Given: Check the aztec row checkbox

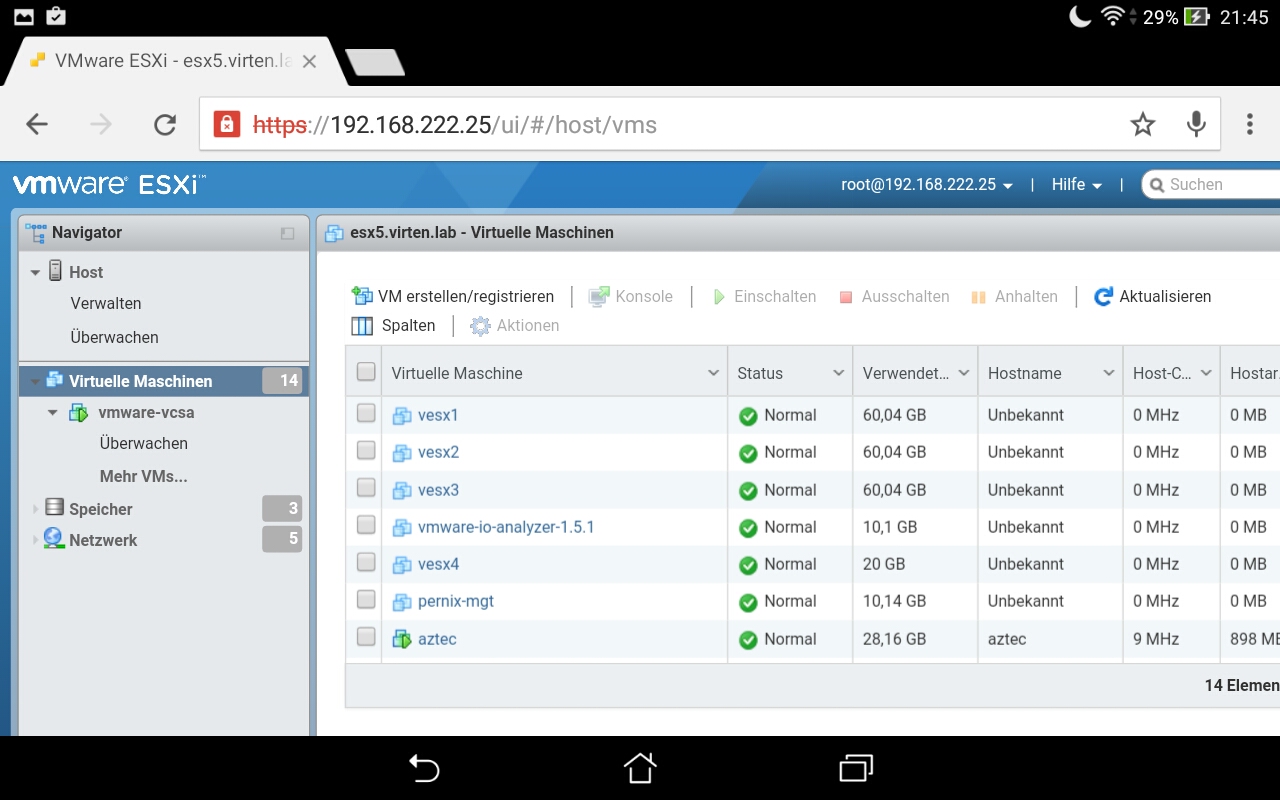Looking at the screenshot, I should [366, 637].
